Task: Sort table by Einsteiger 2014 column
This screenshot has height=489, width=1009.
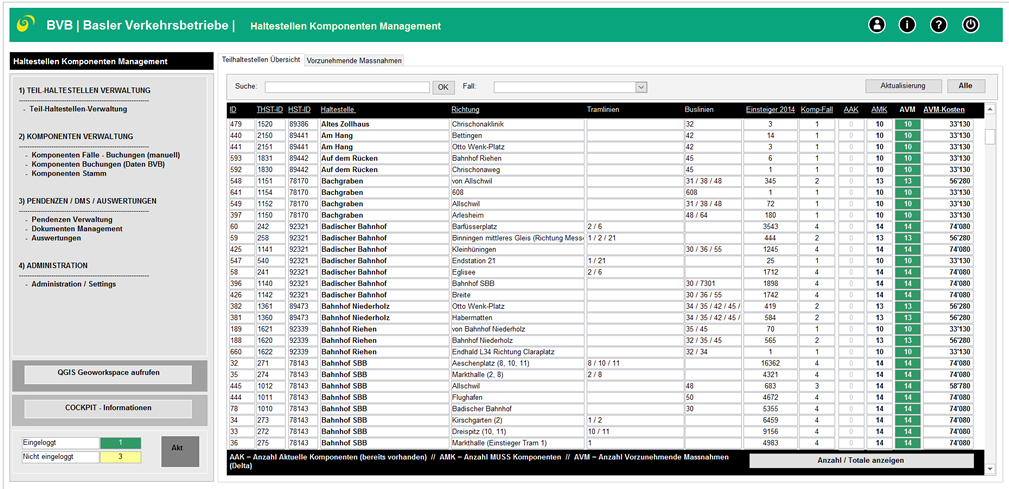Action: tap(769, 109)
